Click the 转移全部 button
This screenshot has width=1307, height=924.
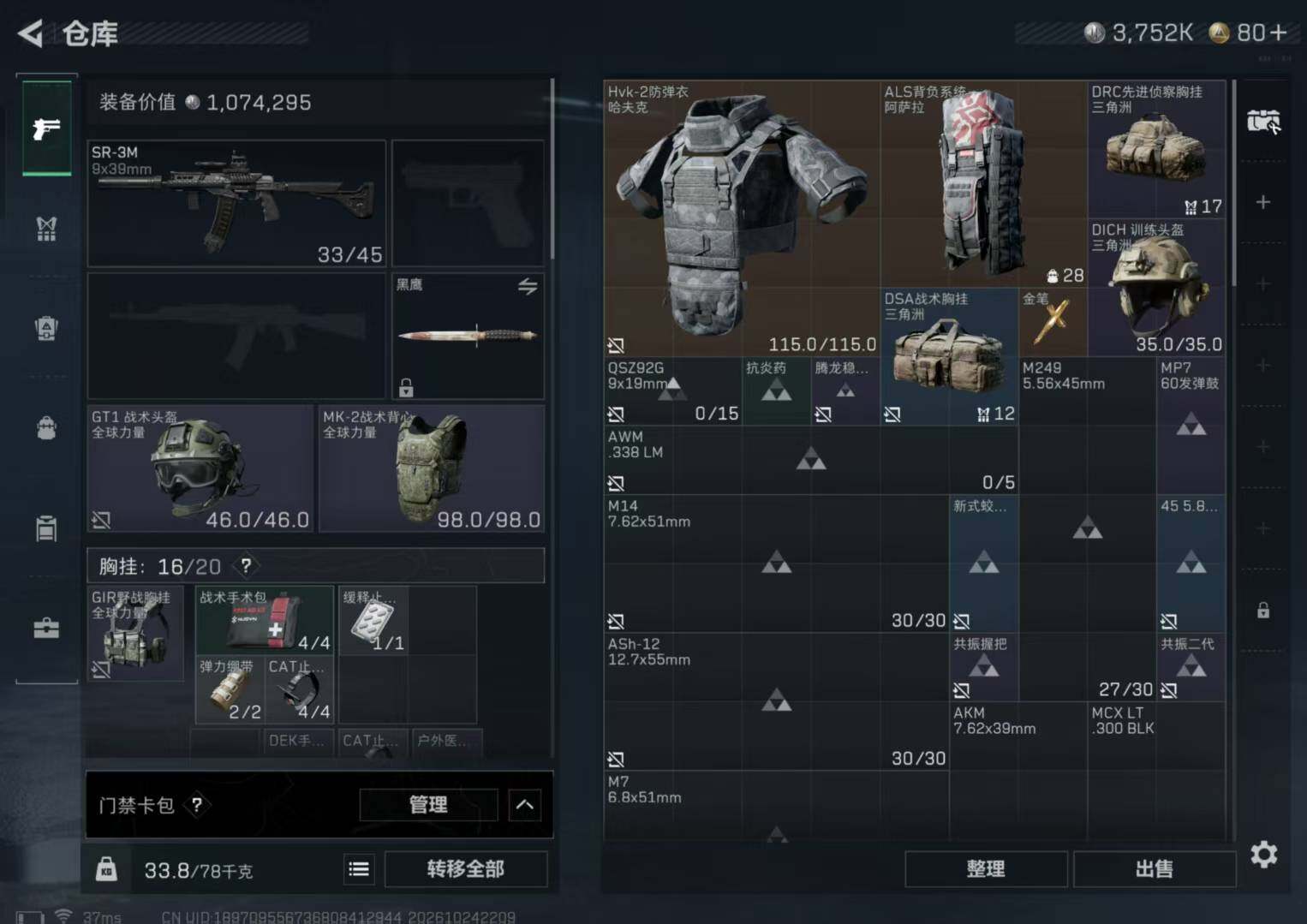466,869
